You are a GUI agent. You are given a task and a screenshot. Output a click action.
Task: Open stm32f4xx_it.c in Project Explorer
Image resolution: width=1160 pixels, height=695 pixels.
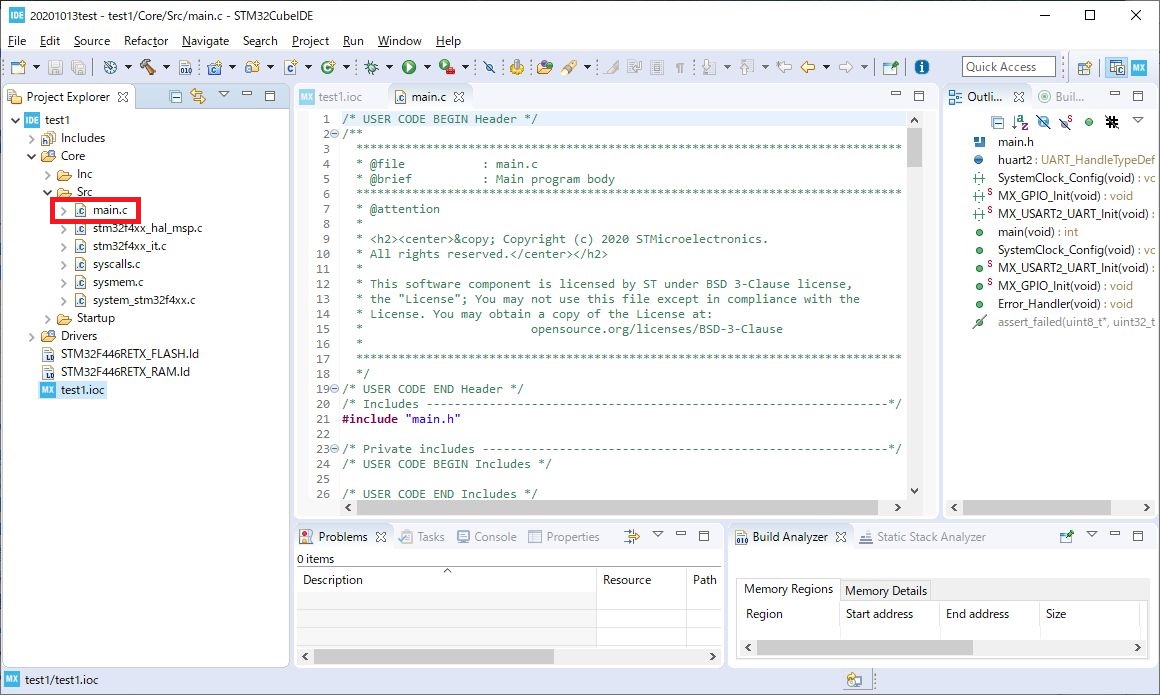point(129,246)
